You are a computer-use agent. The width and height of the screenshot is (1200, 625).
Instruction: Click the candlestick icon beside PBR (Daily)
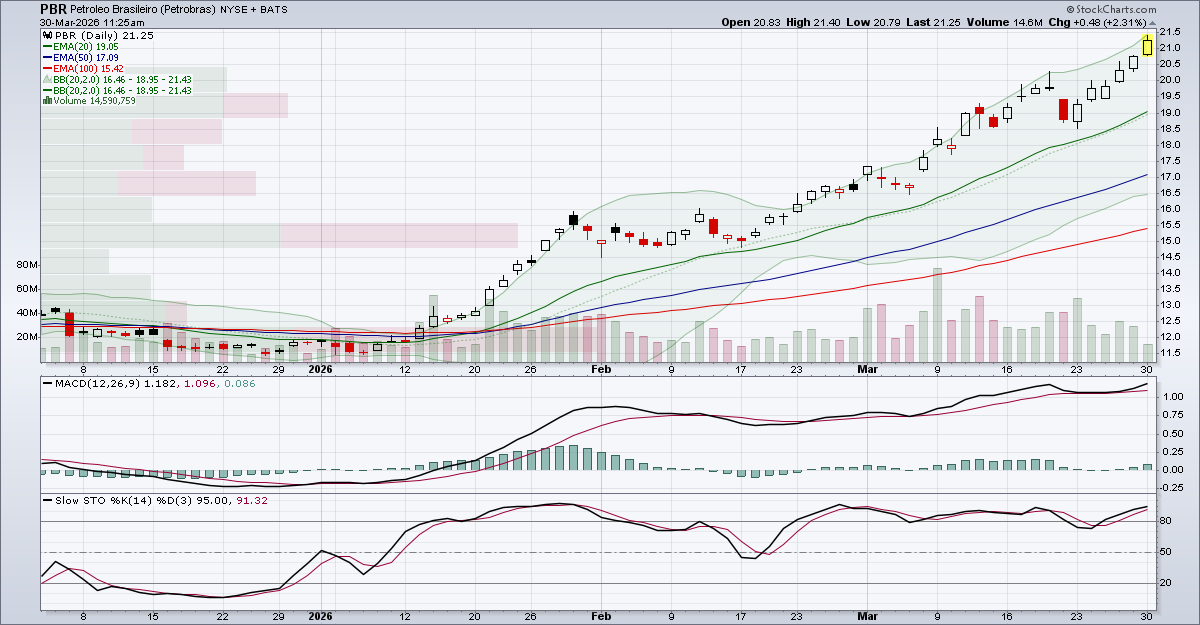(x=47, y=36)
